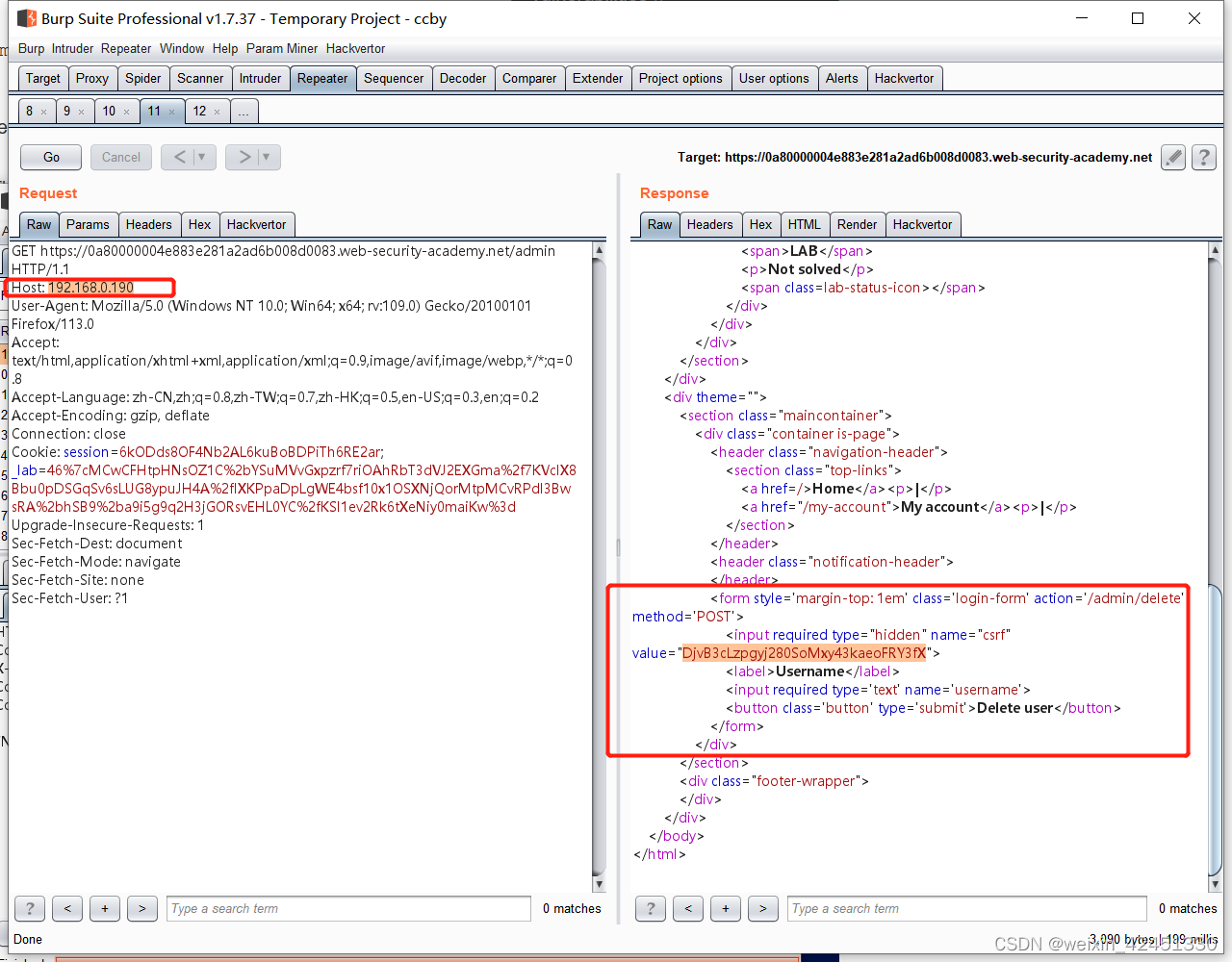Open a new Repeater tab with ellipsis
The width and height of the screenshot is (1232, 962).
244,112
